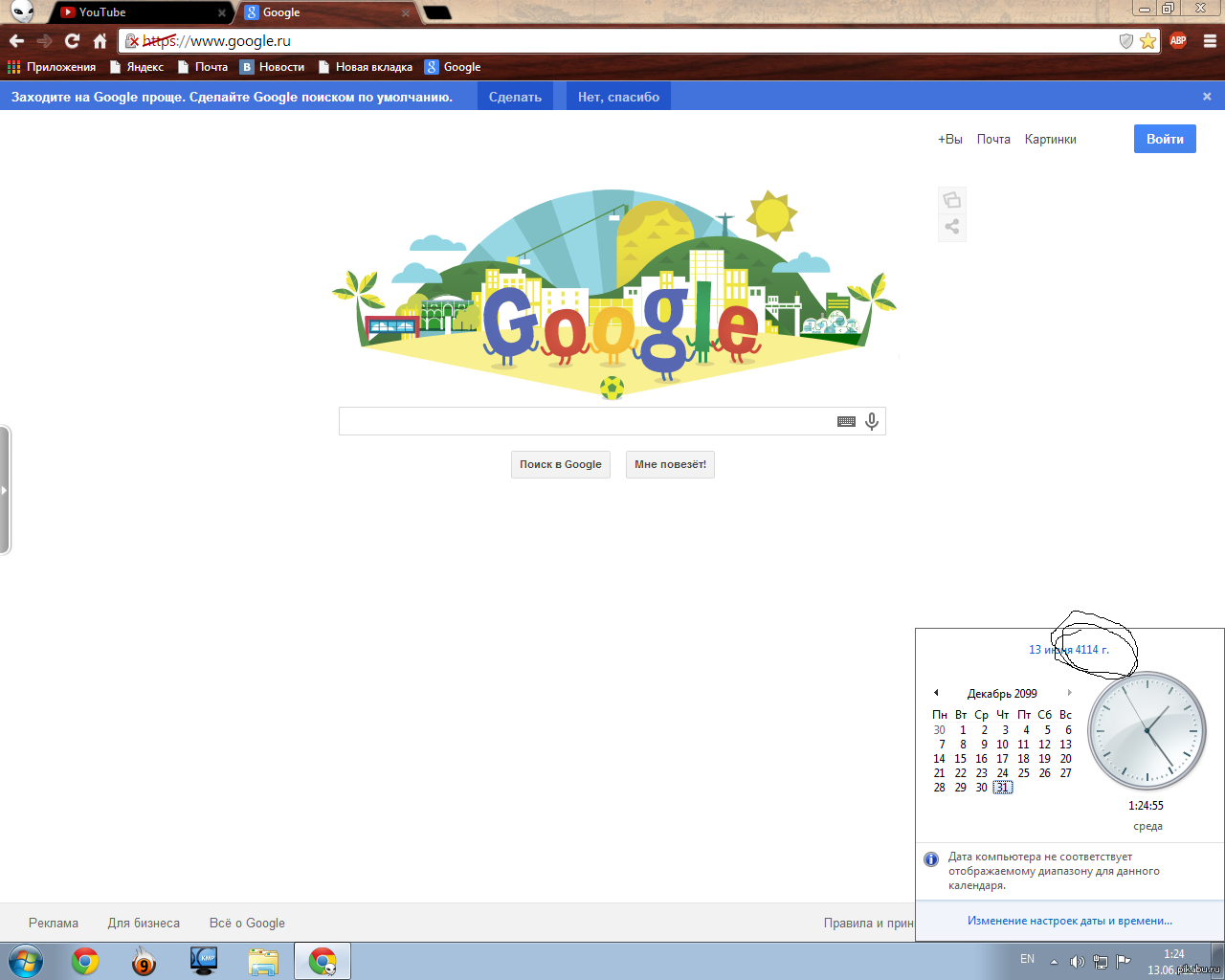Click the 'Мне повезёт!' button

point(670,464)
